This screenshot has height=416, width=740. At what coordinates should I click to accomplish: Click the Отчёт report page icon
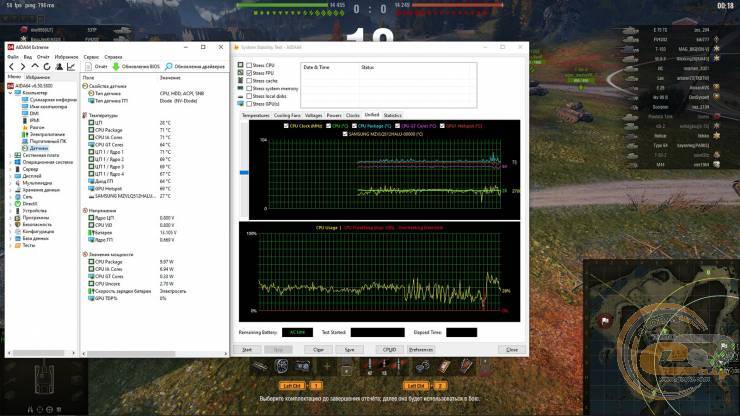88,67
